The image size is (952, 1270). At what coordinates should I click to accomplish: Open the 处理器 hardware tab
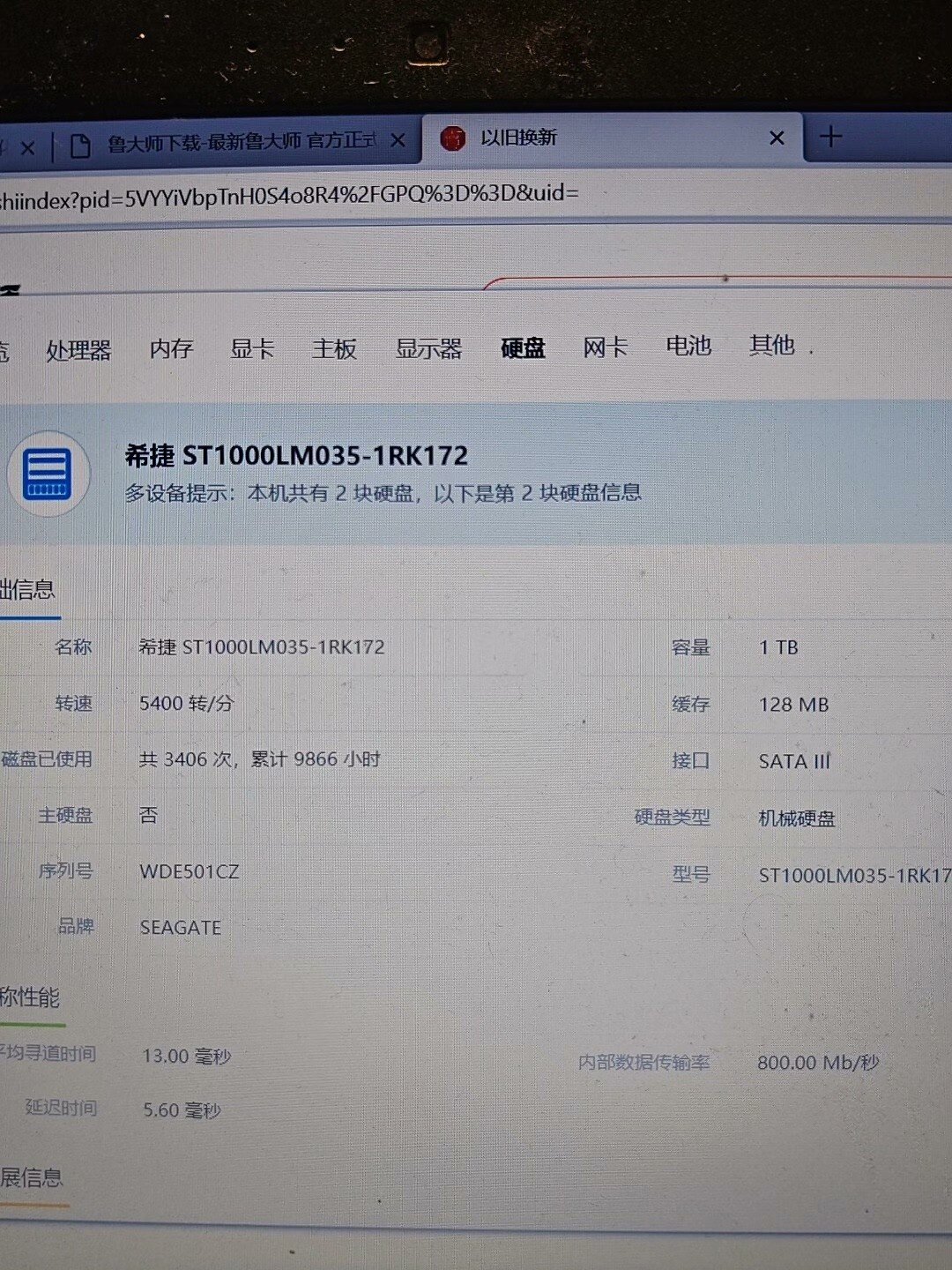point(78,350)
